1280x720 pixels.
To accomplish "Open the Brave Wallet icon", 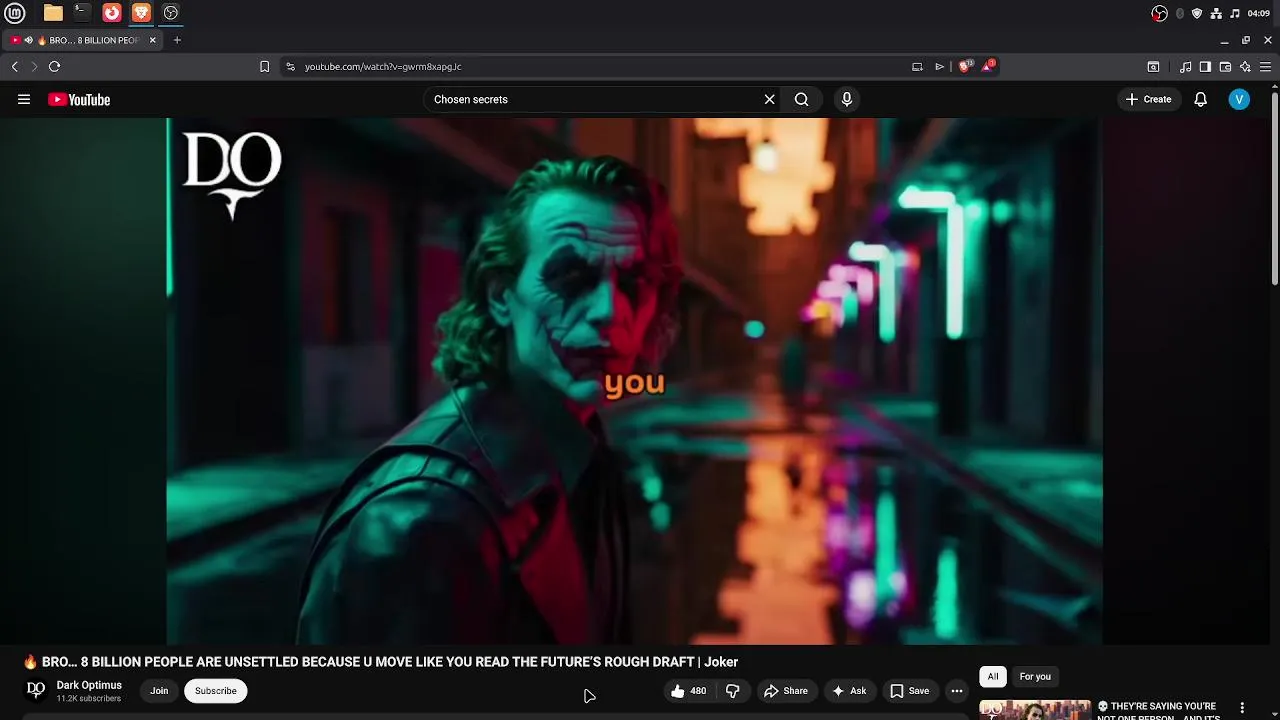I will click(x=1225, y=66).
